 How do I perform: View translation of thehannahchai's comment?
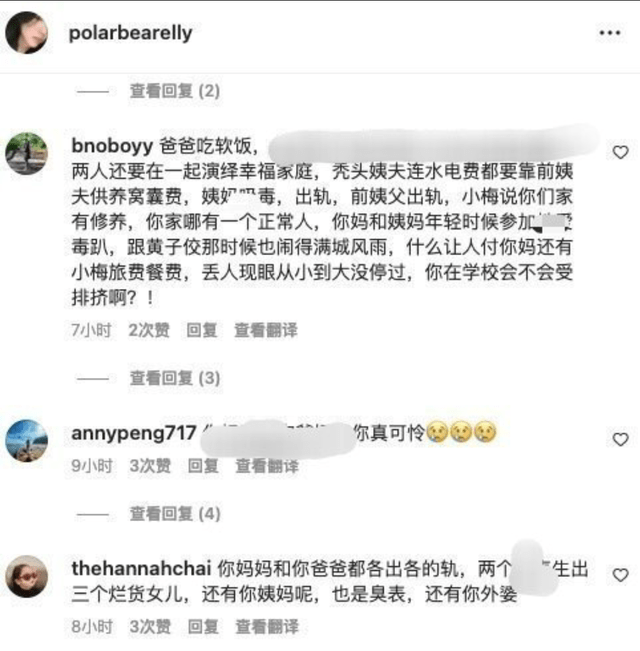point(267,627)
